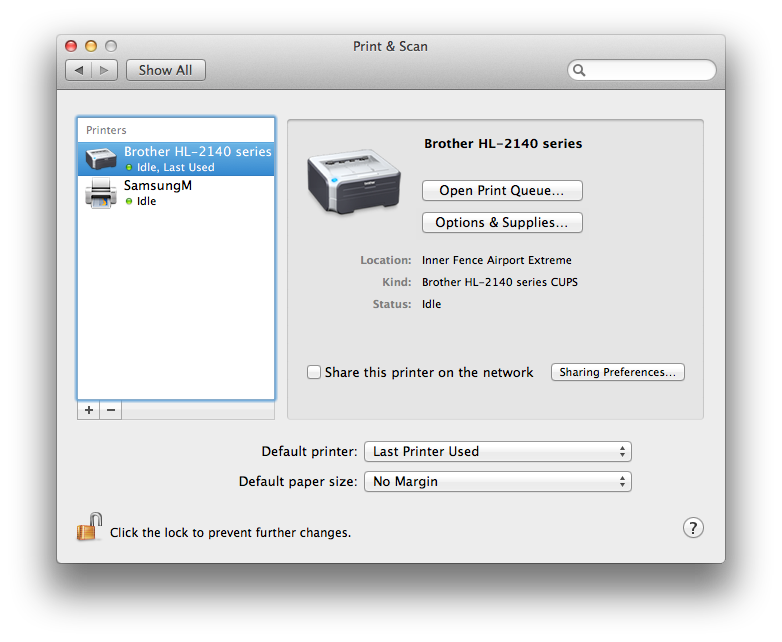This screenshot has width=782, height=642.
Task: Click the yellow minimize window button
Action: pos(91,46)
